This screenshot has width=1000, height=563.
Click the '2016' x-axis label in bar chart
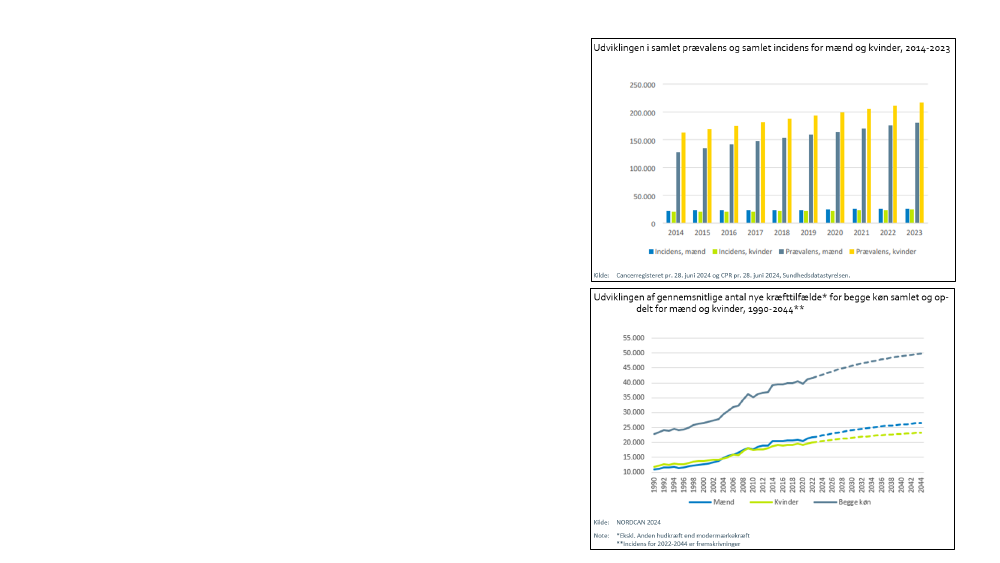pyautogui.click(x=728, y=233)
